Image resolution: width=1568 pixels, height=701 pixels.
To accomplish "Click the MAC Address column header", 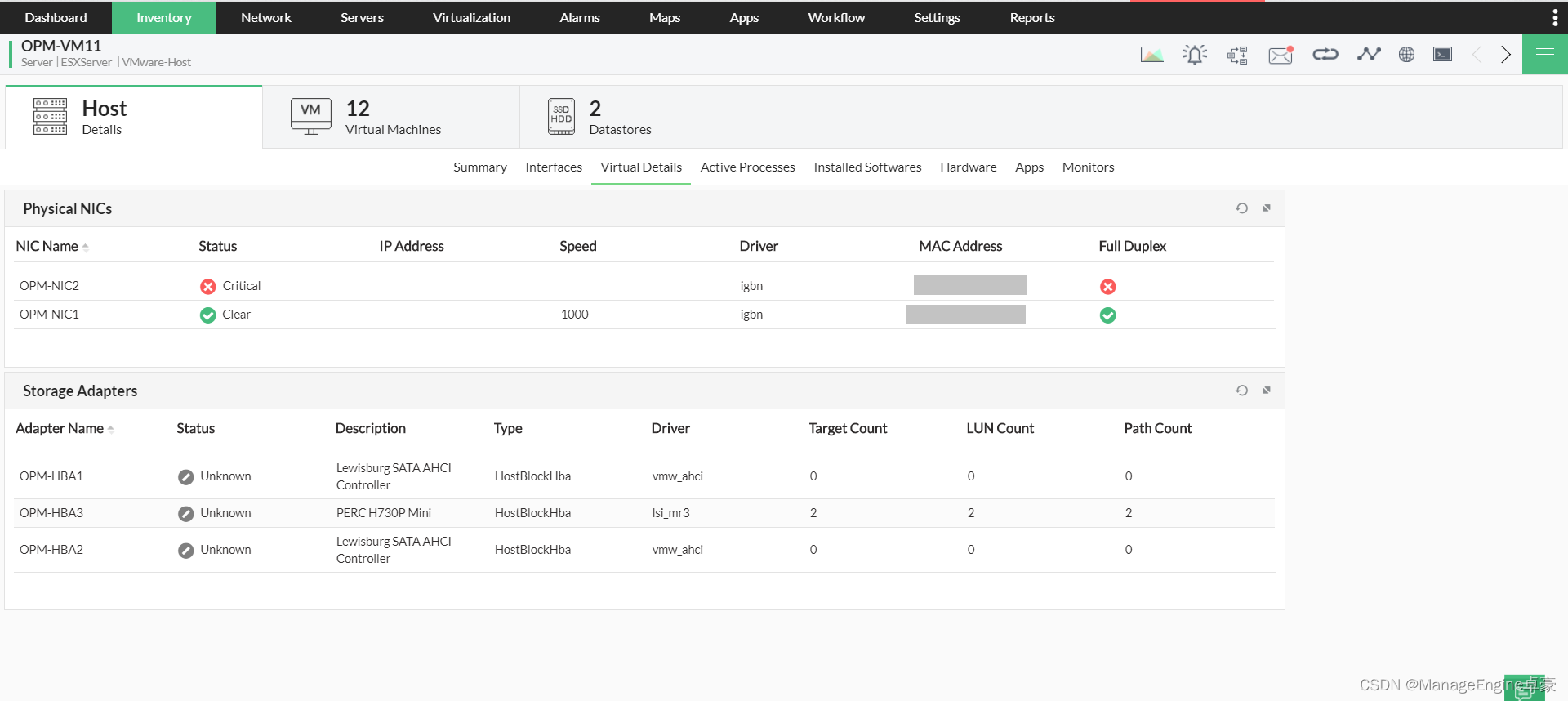I will tap(960, 246).
